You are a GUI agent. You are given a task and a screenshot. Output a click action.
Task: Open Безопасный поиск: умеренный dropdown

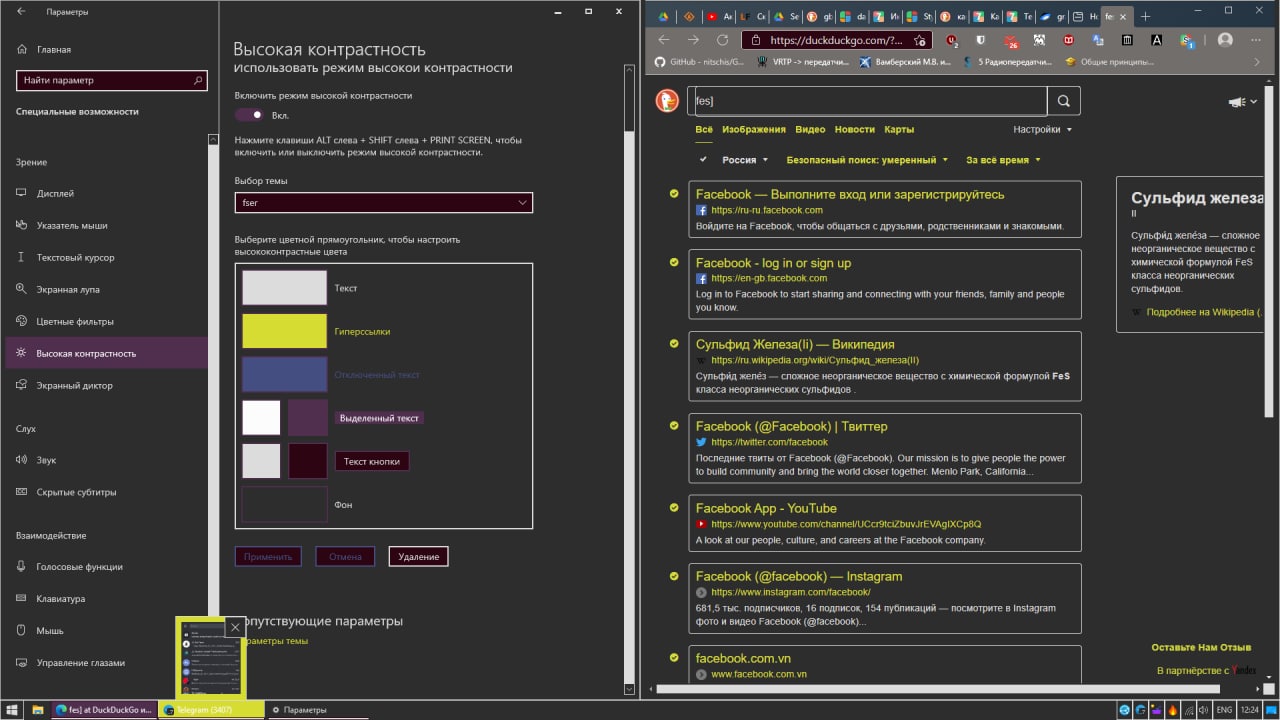point(867,160)
